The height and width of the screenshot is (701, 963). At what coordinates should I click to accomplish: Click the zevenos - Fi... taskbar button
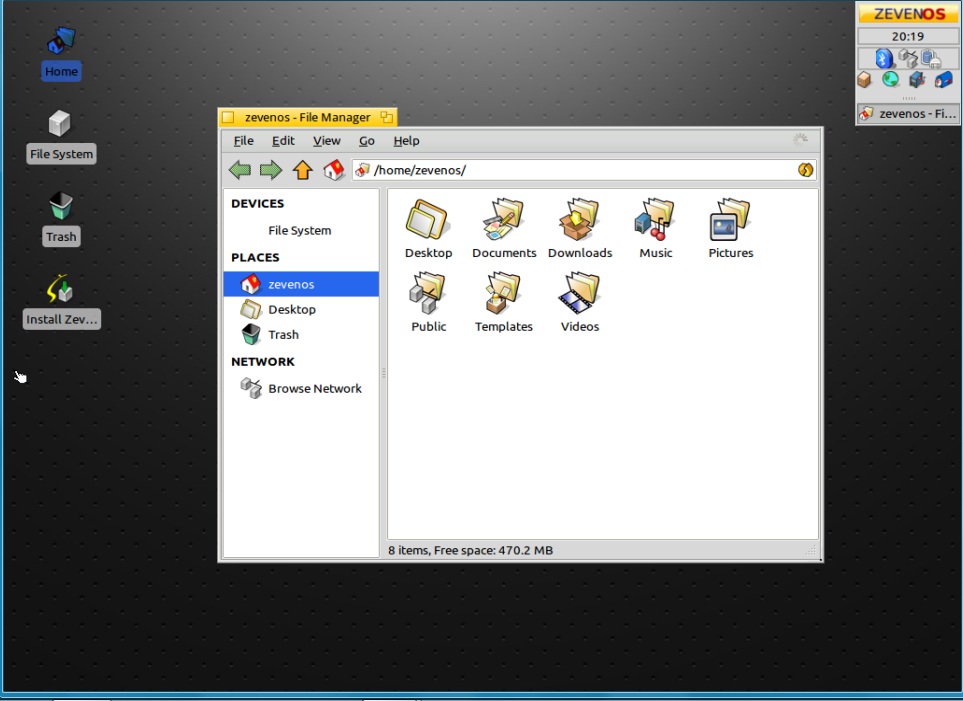pyautogui.click(x=908, y=114)
